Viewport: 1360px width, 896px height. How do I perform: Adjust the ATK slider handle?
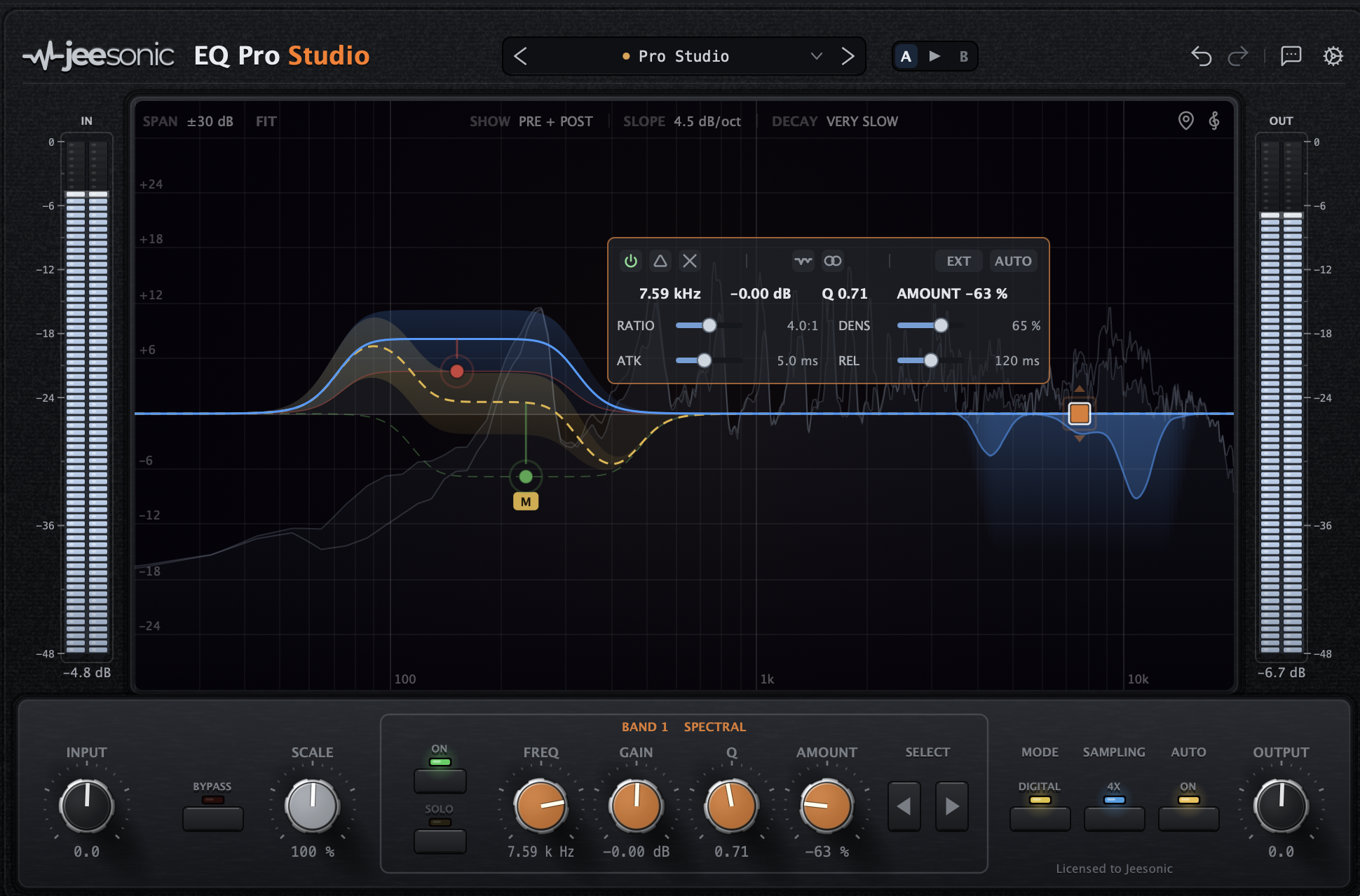(x=704, y=360)
